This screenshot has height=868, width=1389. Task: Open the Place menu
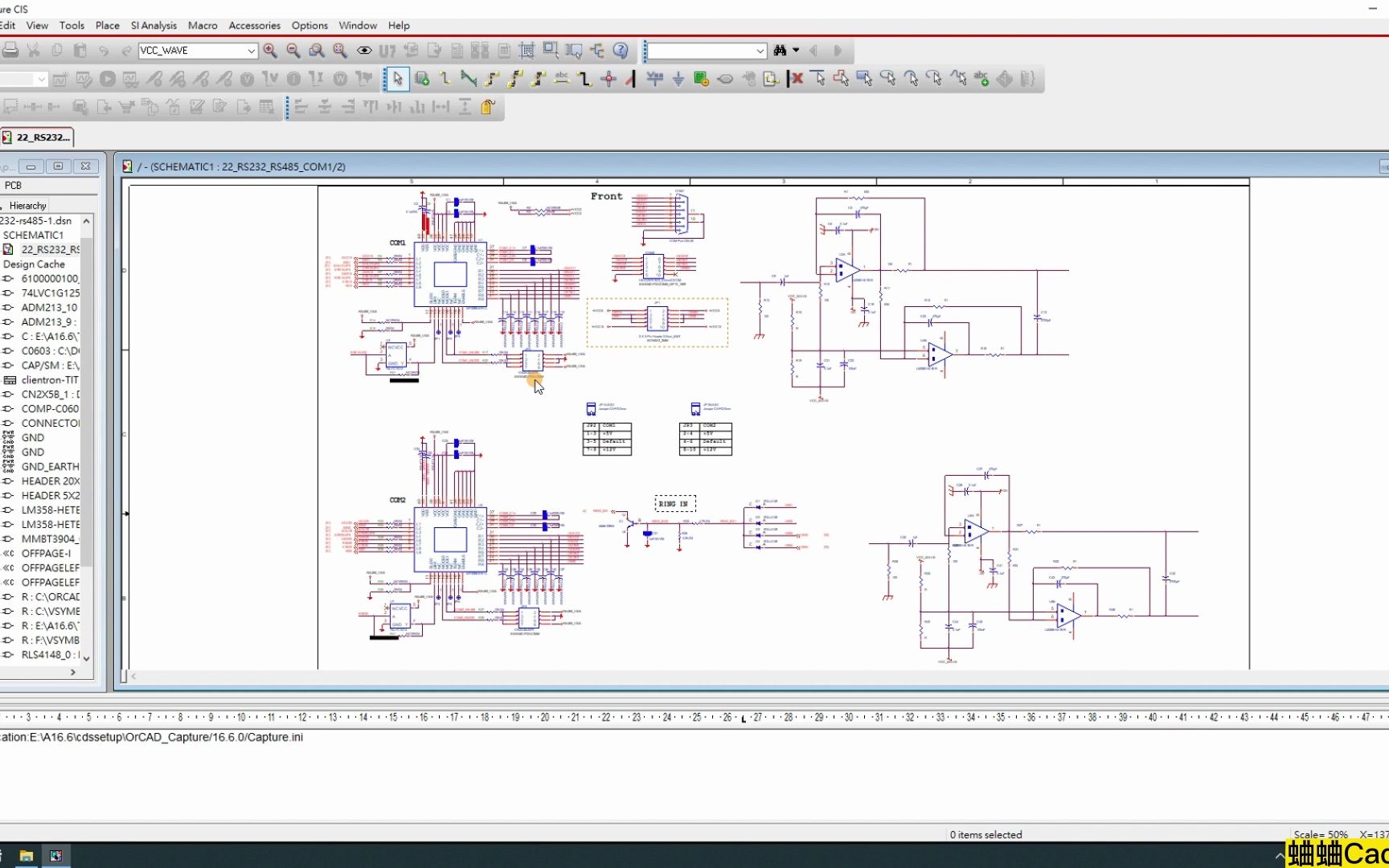tap(107, 26)
